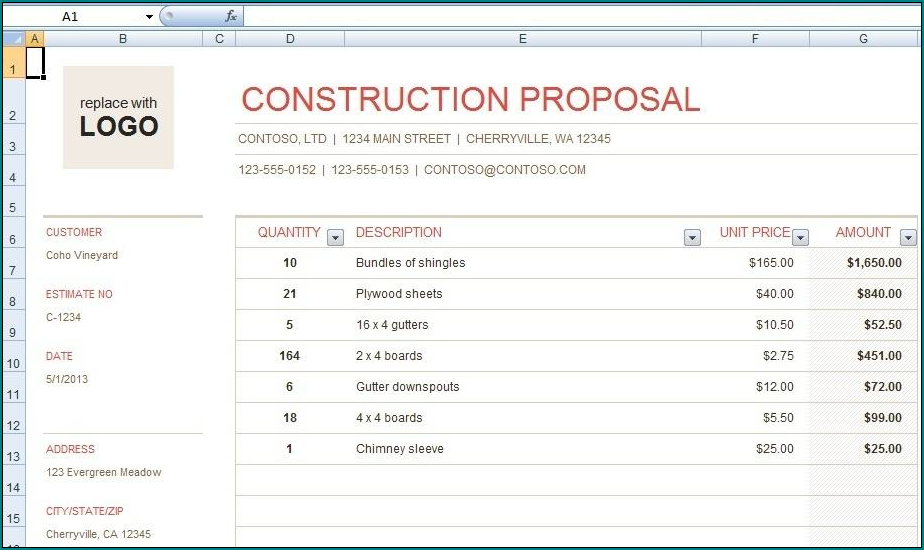Viewport: 924px width, 550px height.
Task: Click the 'Coho Vineyard' customer cell
Action: (x=82, y=255)
